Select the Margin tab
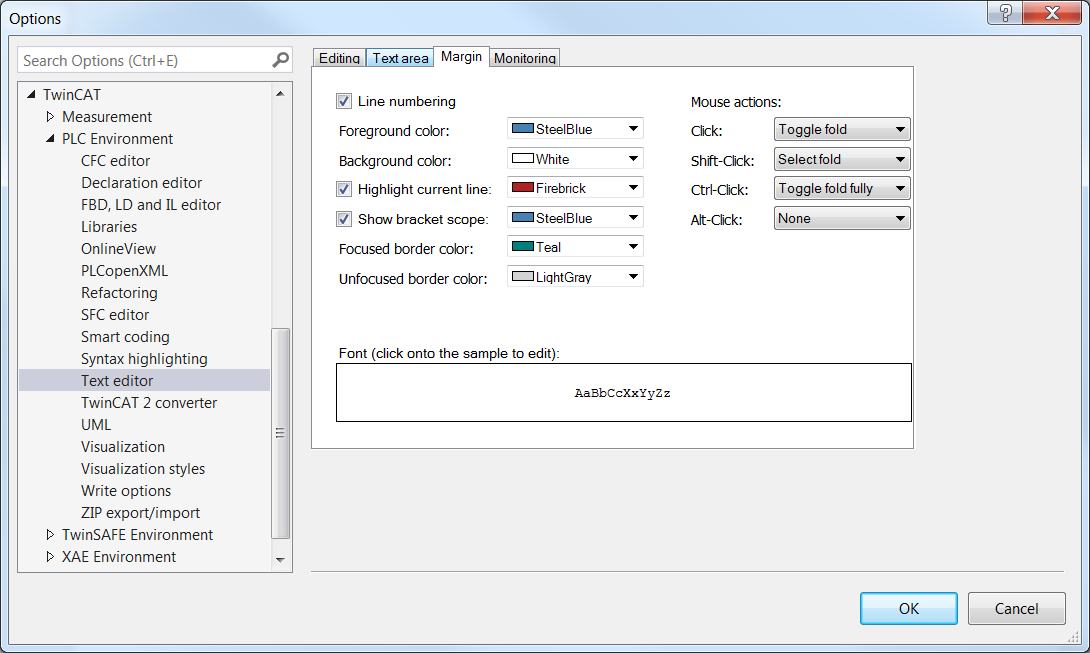 (x=462, y=56)
